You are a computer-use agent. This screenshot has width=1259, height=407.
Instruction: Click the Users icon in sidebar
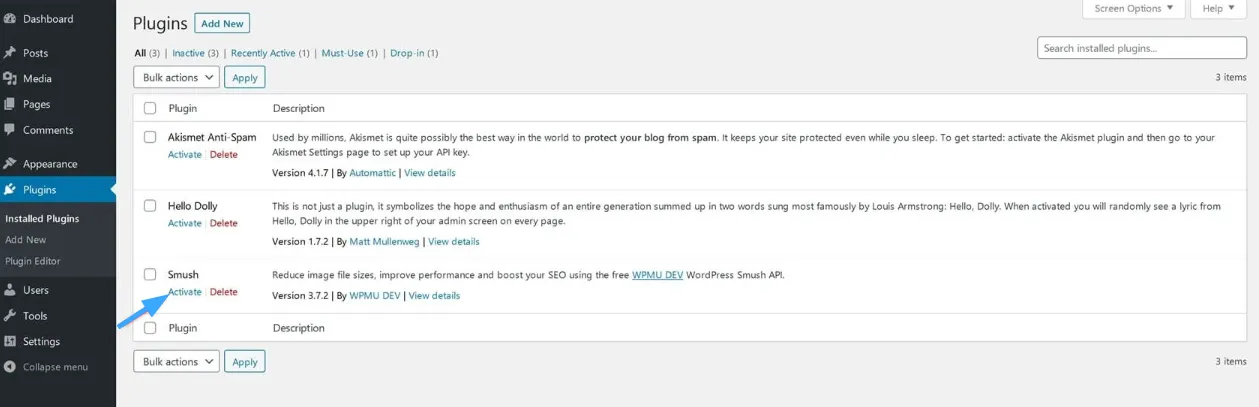pos(10,290)
